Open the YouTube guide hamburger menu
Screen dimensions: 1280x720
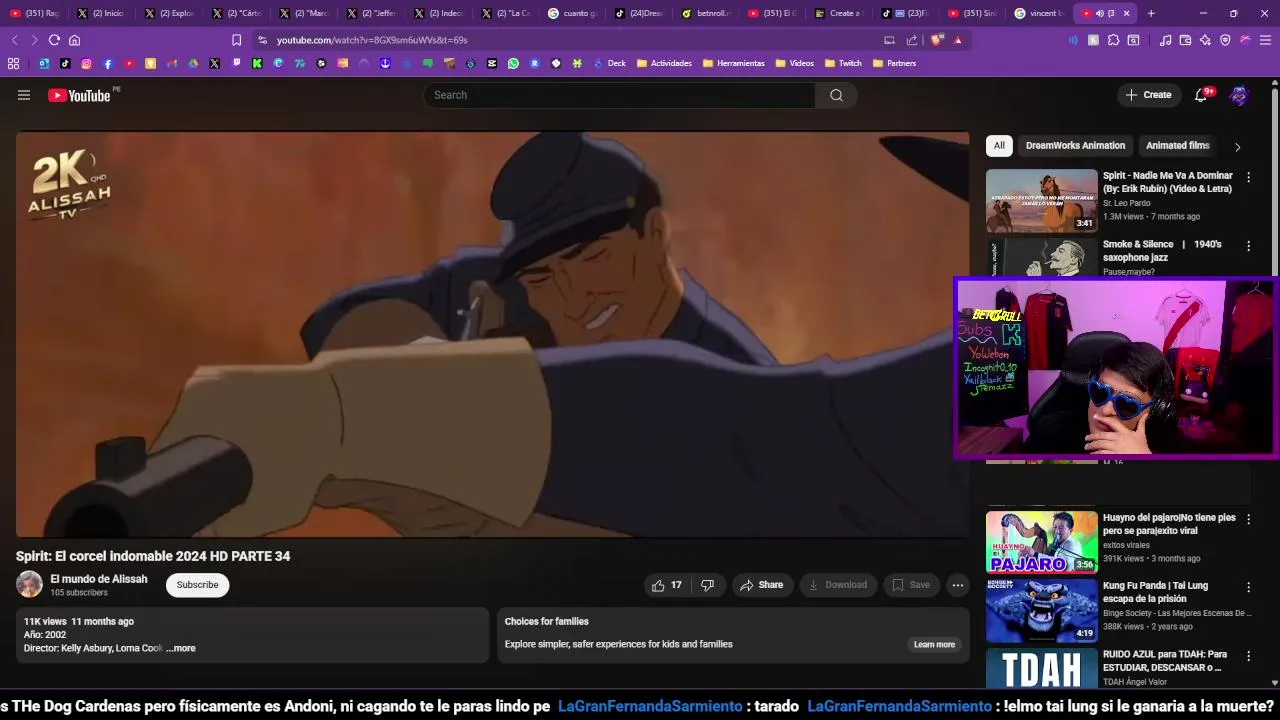pyautogui.click(x=24, y=95)
